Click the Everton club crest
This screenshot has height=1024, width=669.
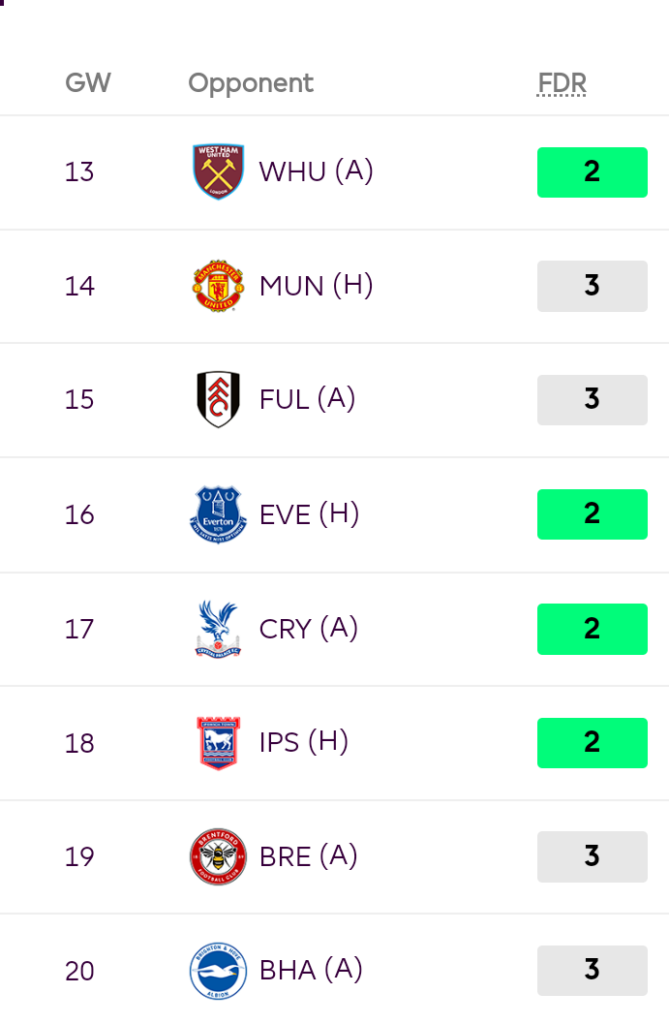218,514
